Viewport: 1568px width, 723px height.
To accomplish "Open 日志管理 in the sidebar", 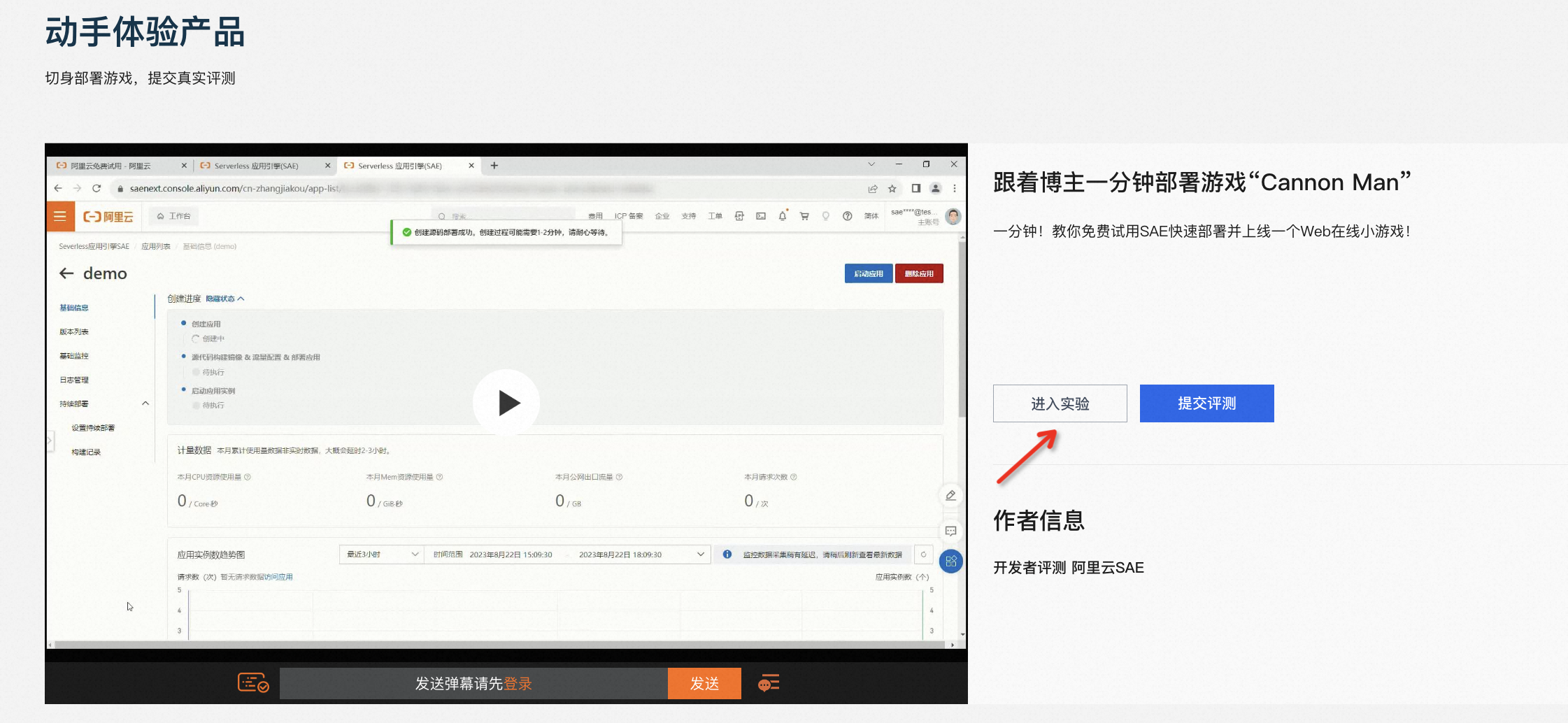I will click(74, 380).
